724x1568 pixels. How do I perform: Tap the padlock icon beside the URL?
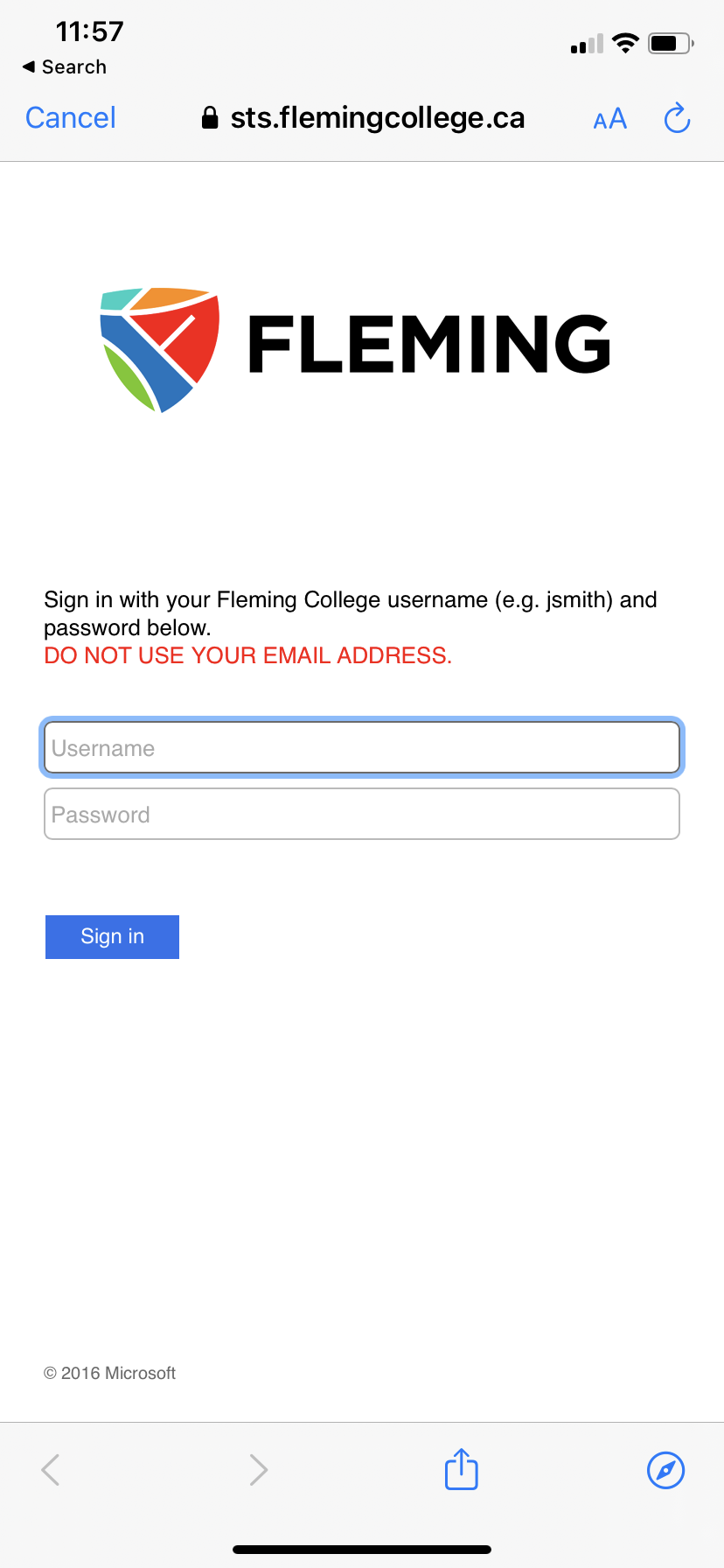click(x=210, y=118)
